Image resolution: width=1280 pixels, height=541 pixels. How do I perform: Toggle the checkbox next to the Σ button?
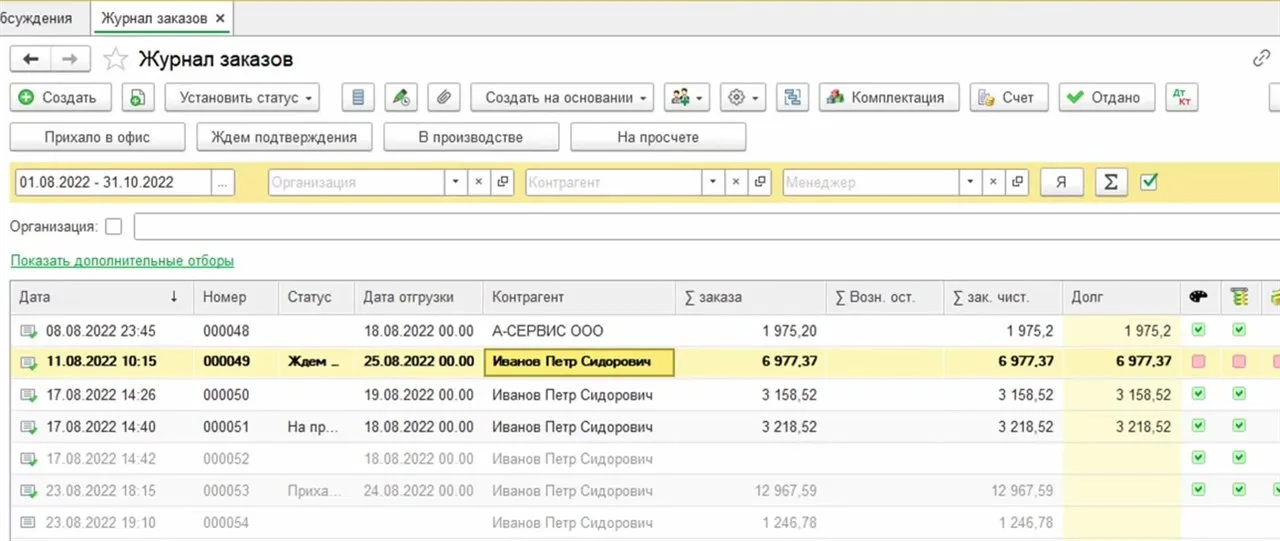1149,182
